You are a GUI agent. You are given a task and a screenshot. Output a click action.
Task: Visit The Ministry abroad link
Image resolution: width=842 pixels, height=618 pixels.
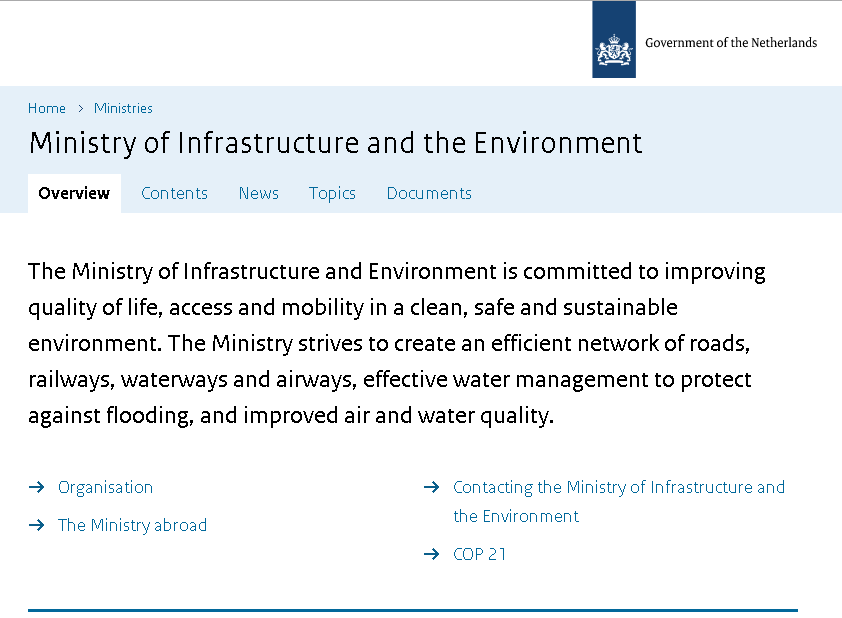pos(133,525)
